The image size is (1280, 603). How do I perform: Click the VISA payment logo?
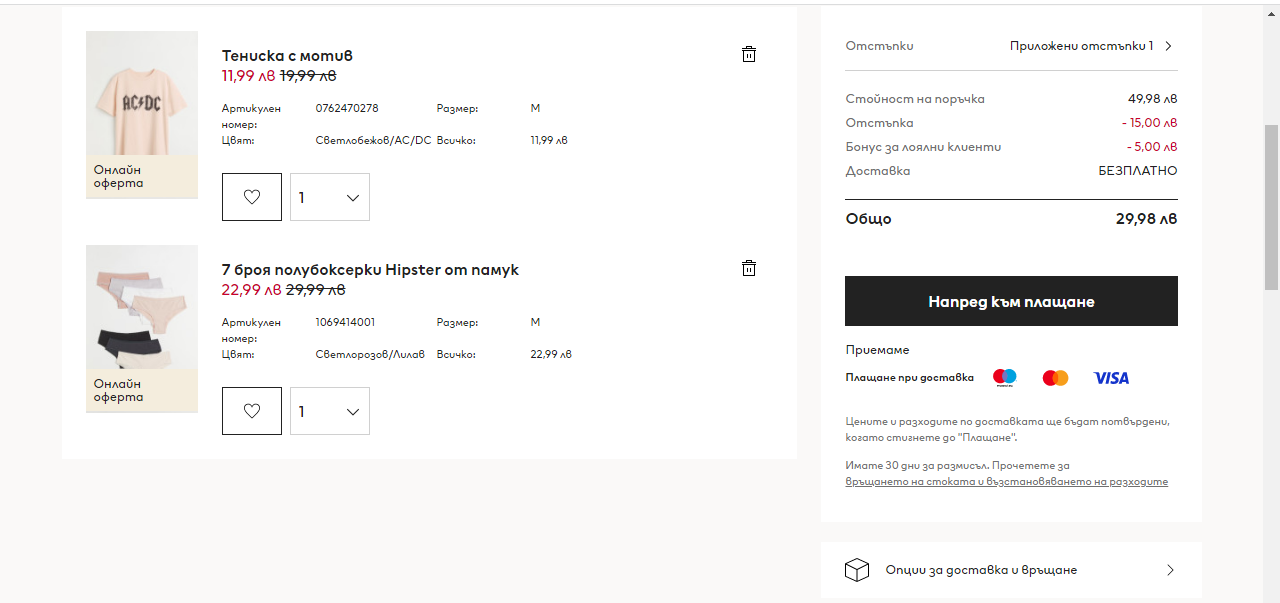click(1111, 378)
